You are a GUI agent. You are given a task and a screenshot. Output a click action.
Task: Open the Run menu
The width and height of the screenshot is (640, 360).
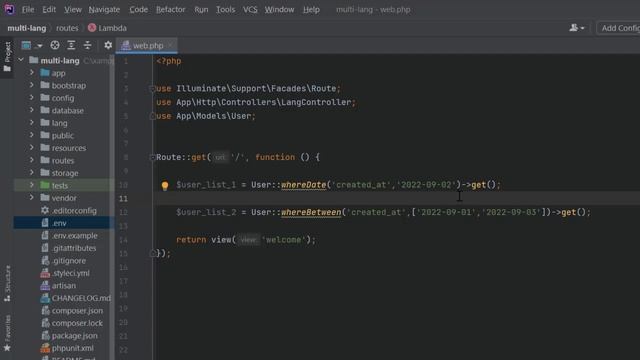tap(201, 9)
